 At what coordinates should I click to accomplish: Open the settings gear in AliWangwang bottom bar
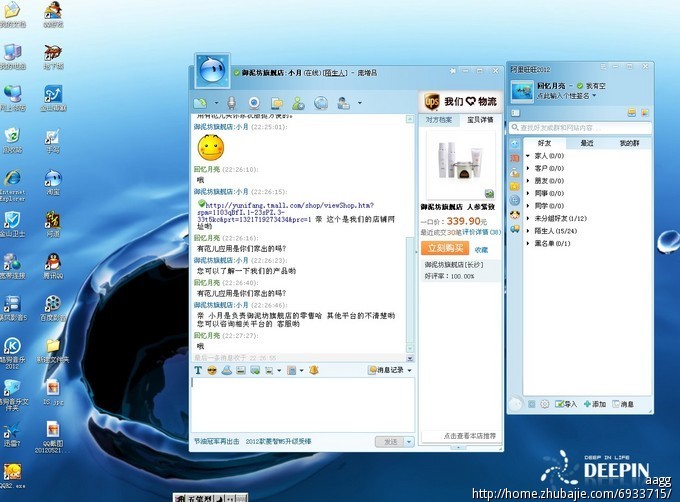tap(545, 404)
